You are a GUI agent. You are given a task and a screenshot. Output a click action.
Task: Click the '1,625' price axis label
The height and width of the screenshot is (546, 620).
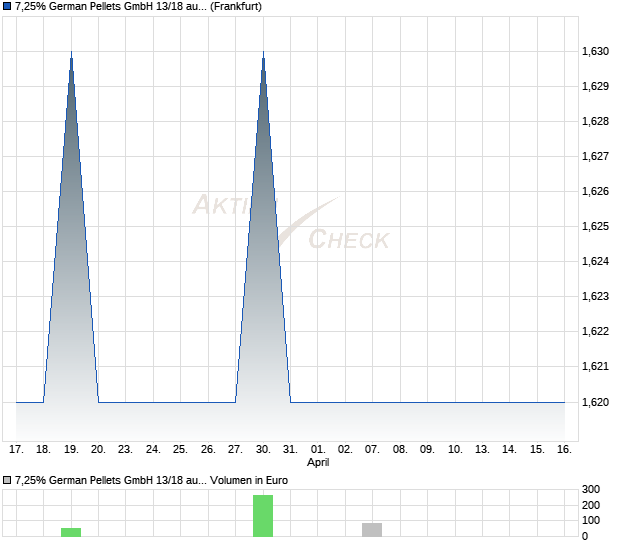click(595, 226)
